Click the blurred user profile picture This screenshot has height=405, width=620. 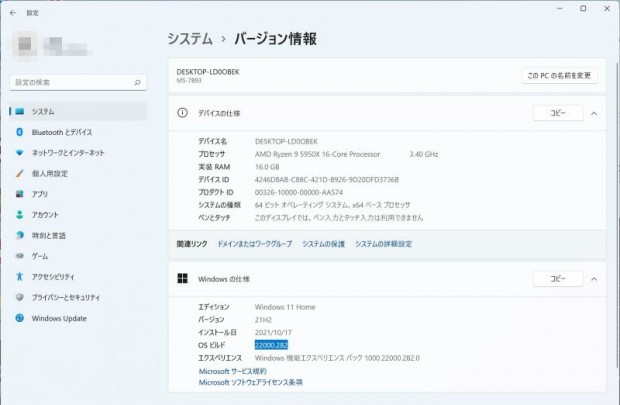tap(25, 45)
